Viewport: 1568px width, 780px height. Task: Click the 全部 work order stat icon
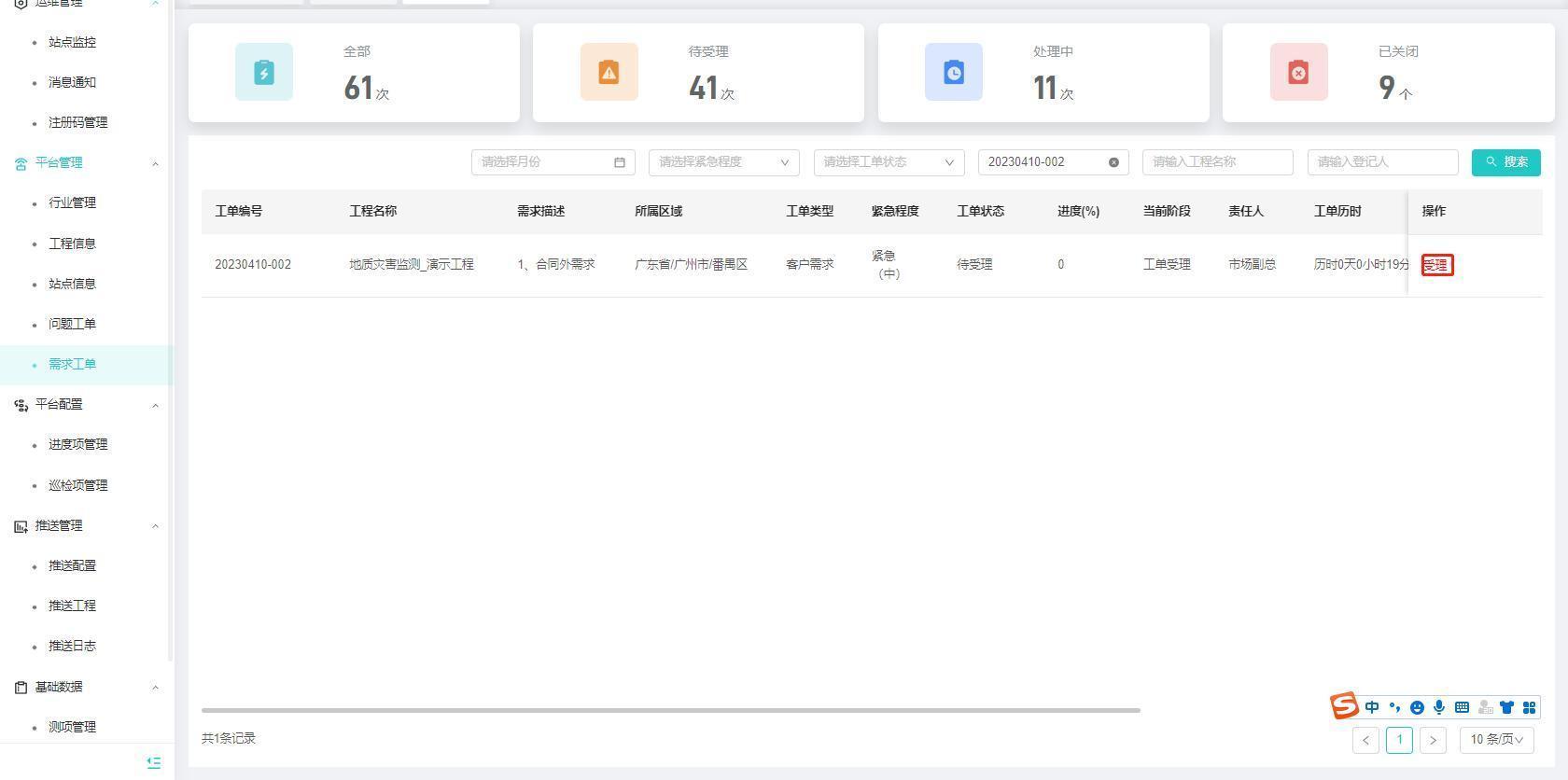pyautogui.click(x=264, y=72)
